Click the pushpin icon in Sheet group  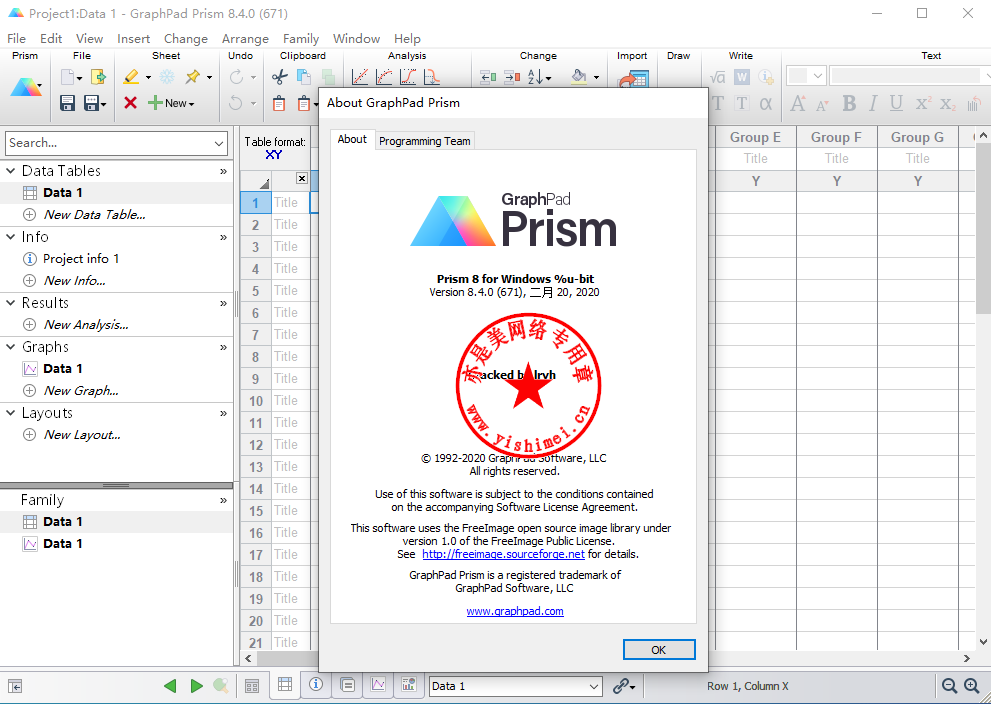point(193,77)
